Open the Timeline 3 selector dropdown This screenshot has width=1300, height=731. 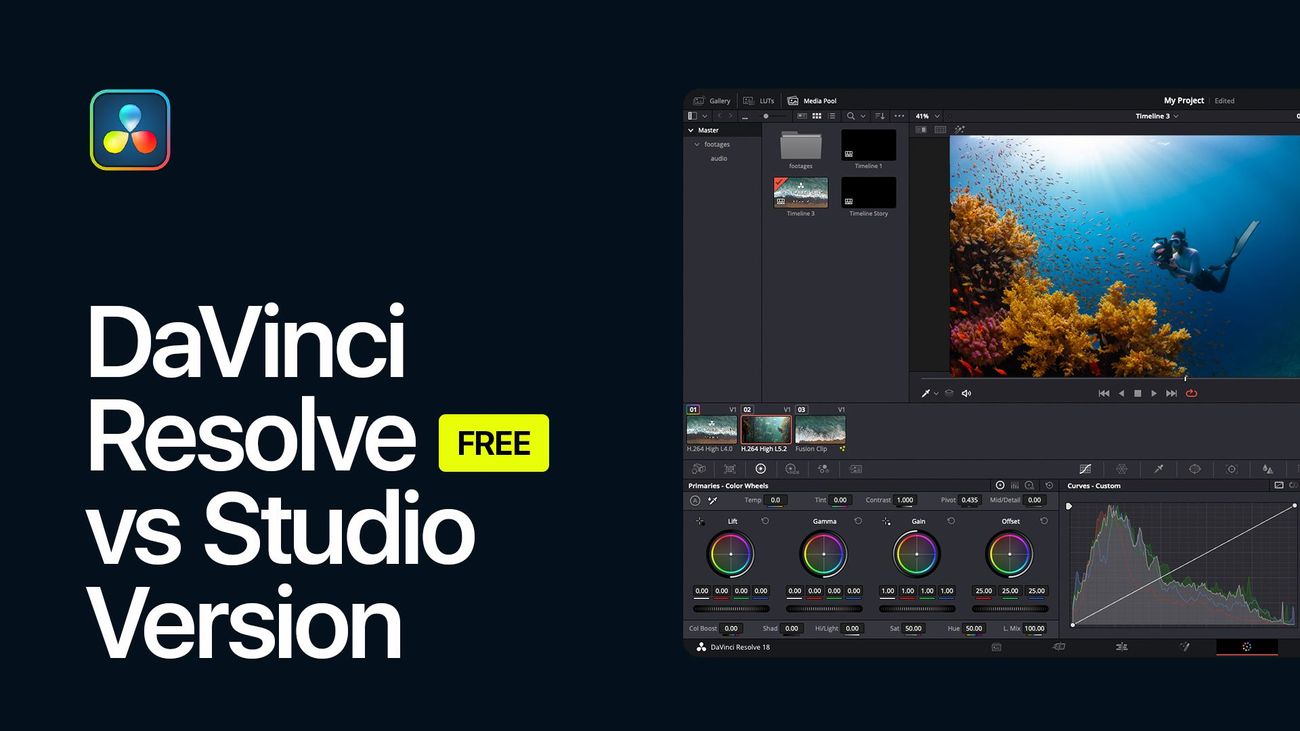click(1157, 116)
